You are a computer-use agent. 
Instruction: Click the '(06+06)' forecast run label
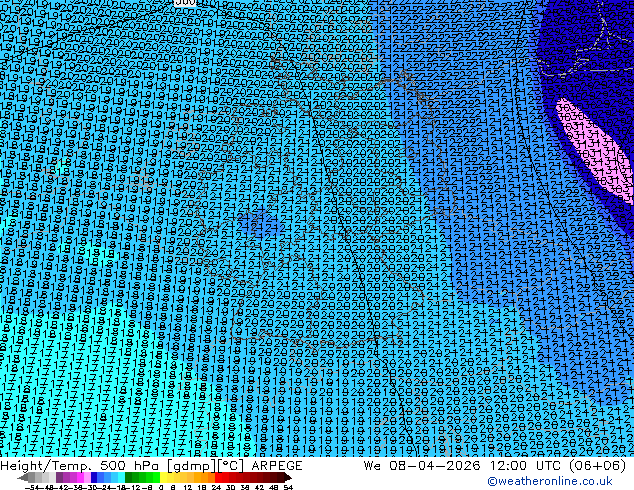click(598, 465)
